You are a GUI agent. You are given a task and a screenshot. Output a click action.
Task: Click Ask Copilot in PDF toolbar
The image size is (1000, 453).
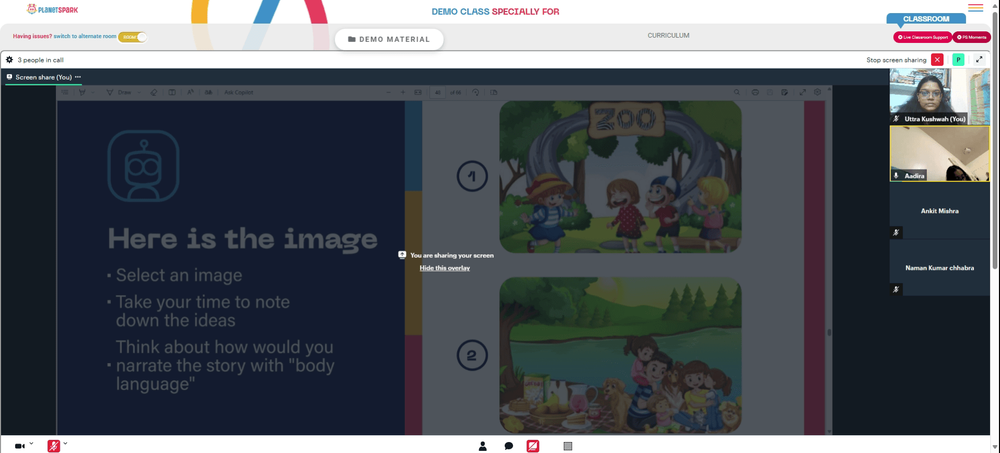[239, 93]
